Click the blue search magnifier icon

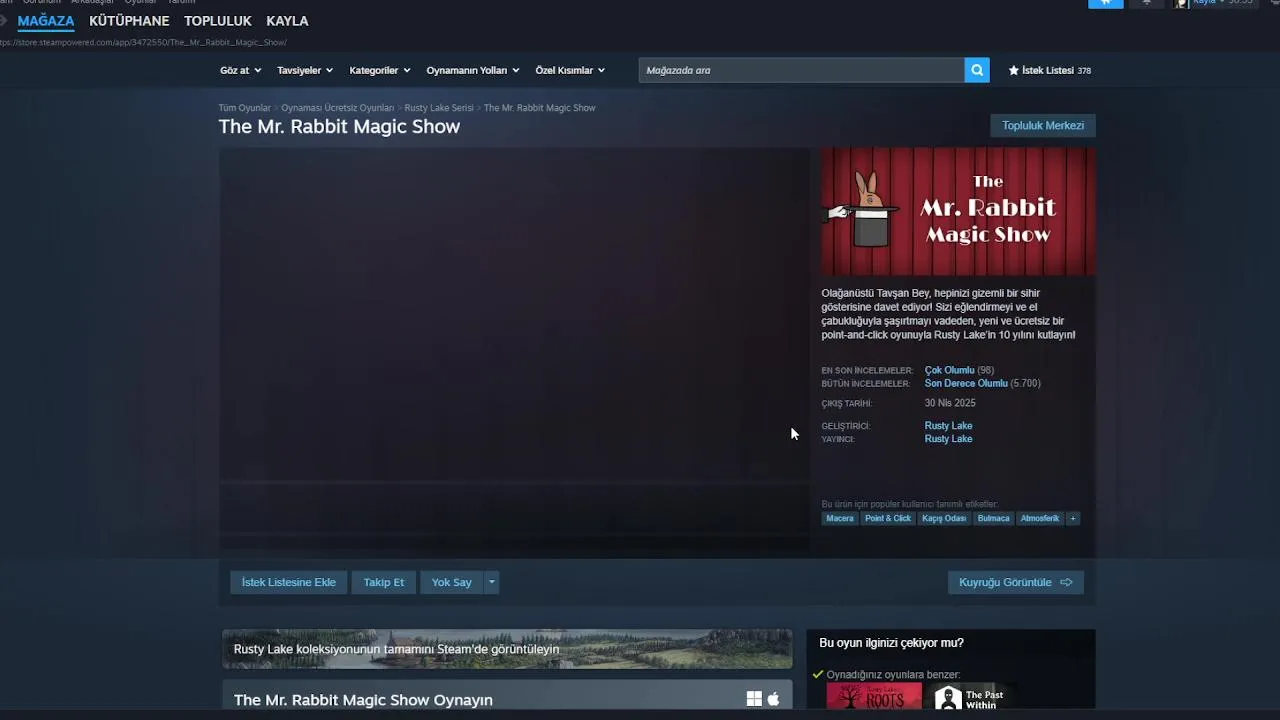point(977,70)
